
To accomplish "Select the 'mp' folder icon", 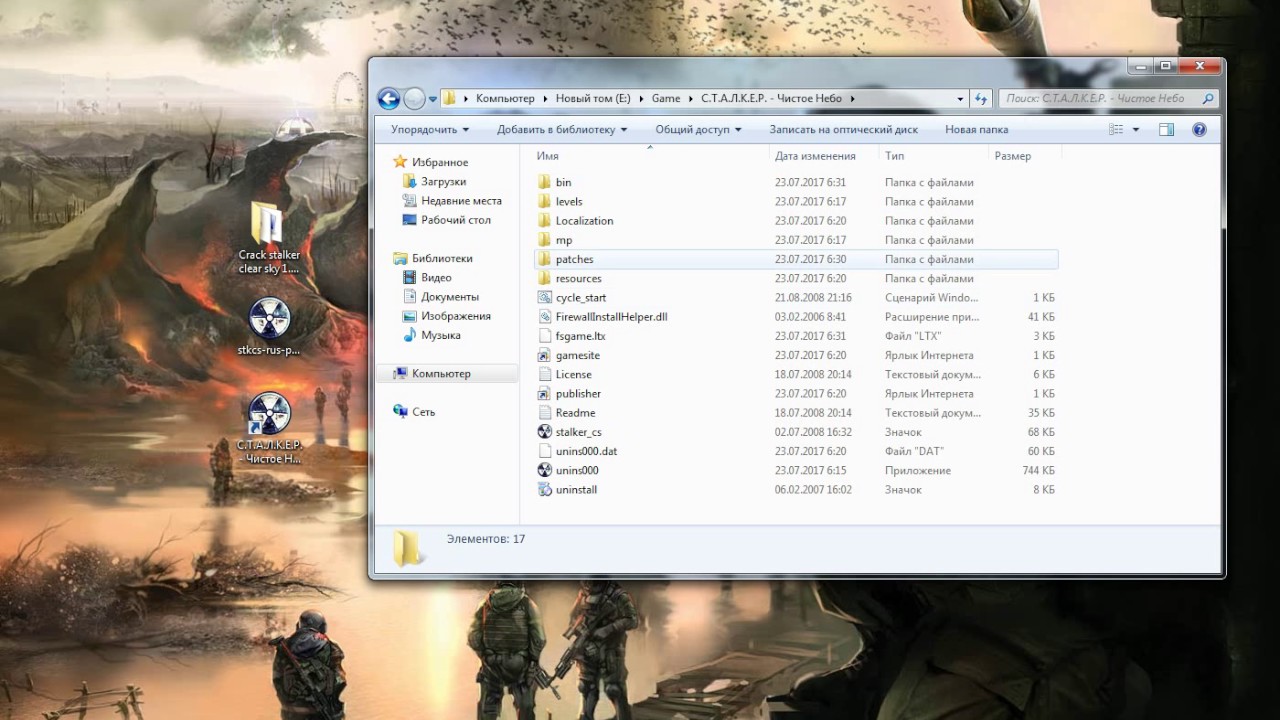I will pyautogui.click(x=544, y=240).
